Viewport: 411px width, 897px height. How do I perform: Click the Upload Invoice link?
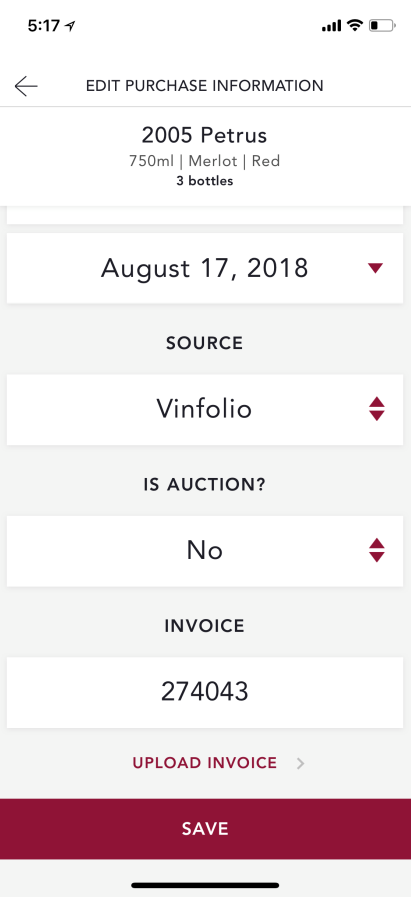205,763
